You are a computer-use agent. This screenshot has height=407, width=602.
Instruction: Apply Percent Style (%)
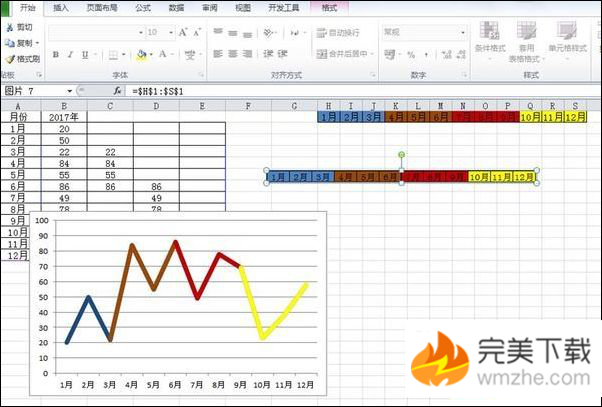pyautogui.click(x=411, y=55)
